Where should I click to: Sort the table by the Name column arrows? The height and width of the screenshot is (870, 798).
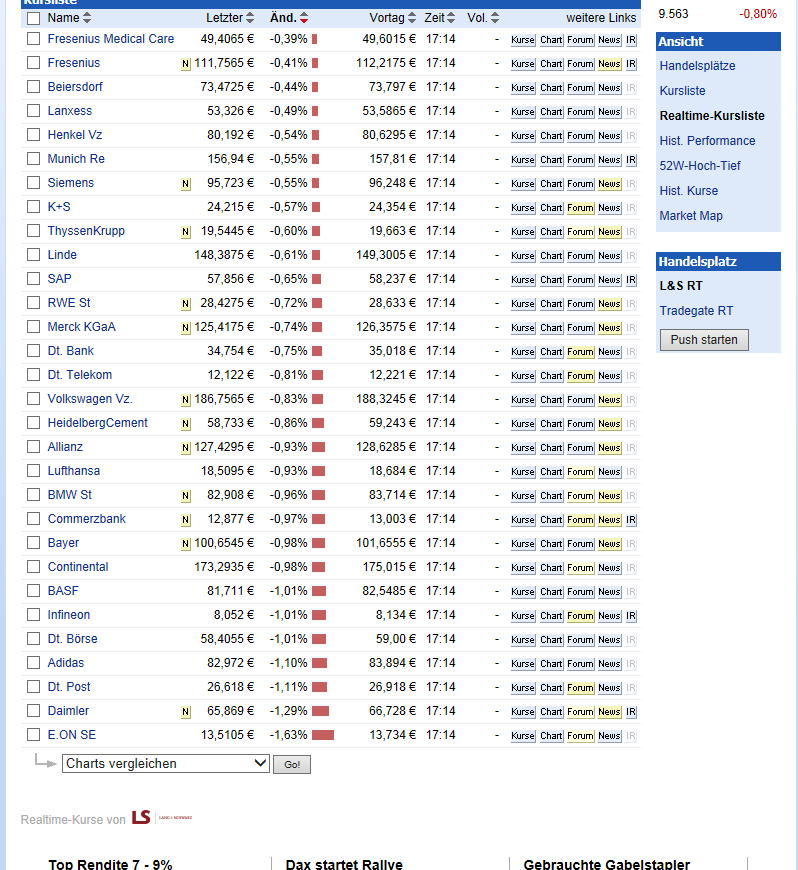pyautogui.click(x=87, y=18)
